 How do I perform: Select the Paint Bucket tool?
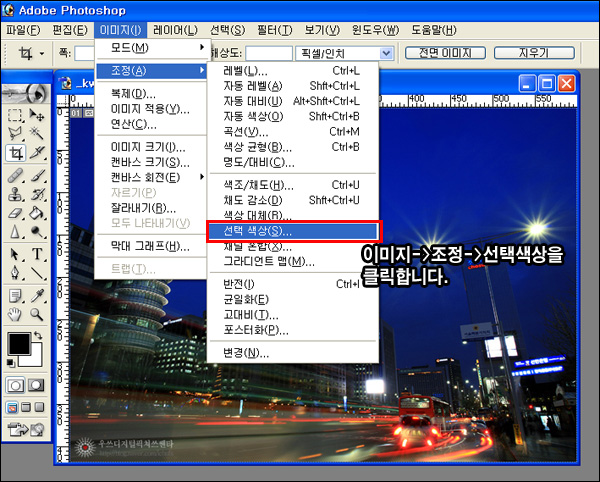tap(37, 213)
